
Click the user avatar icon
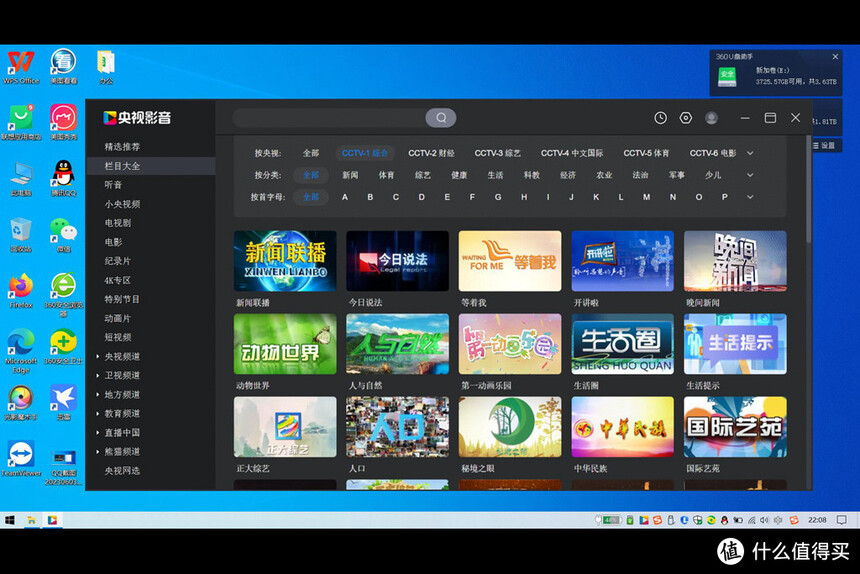(711, 118)
